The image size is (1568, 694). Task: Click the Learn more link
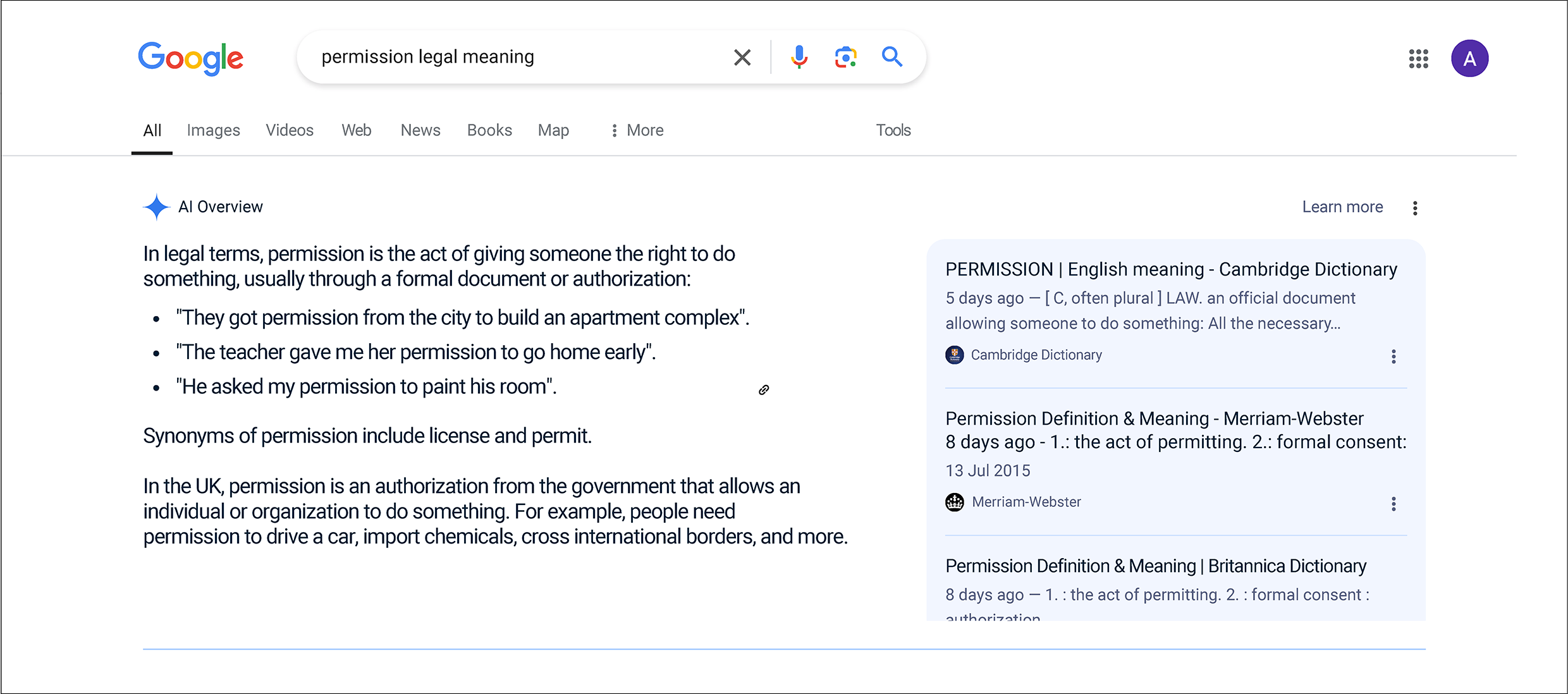coord(1342,207)
